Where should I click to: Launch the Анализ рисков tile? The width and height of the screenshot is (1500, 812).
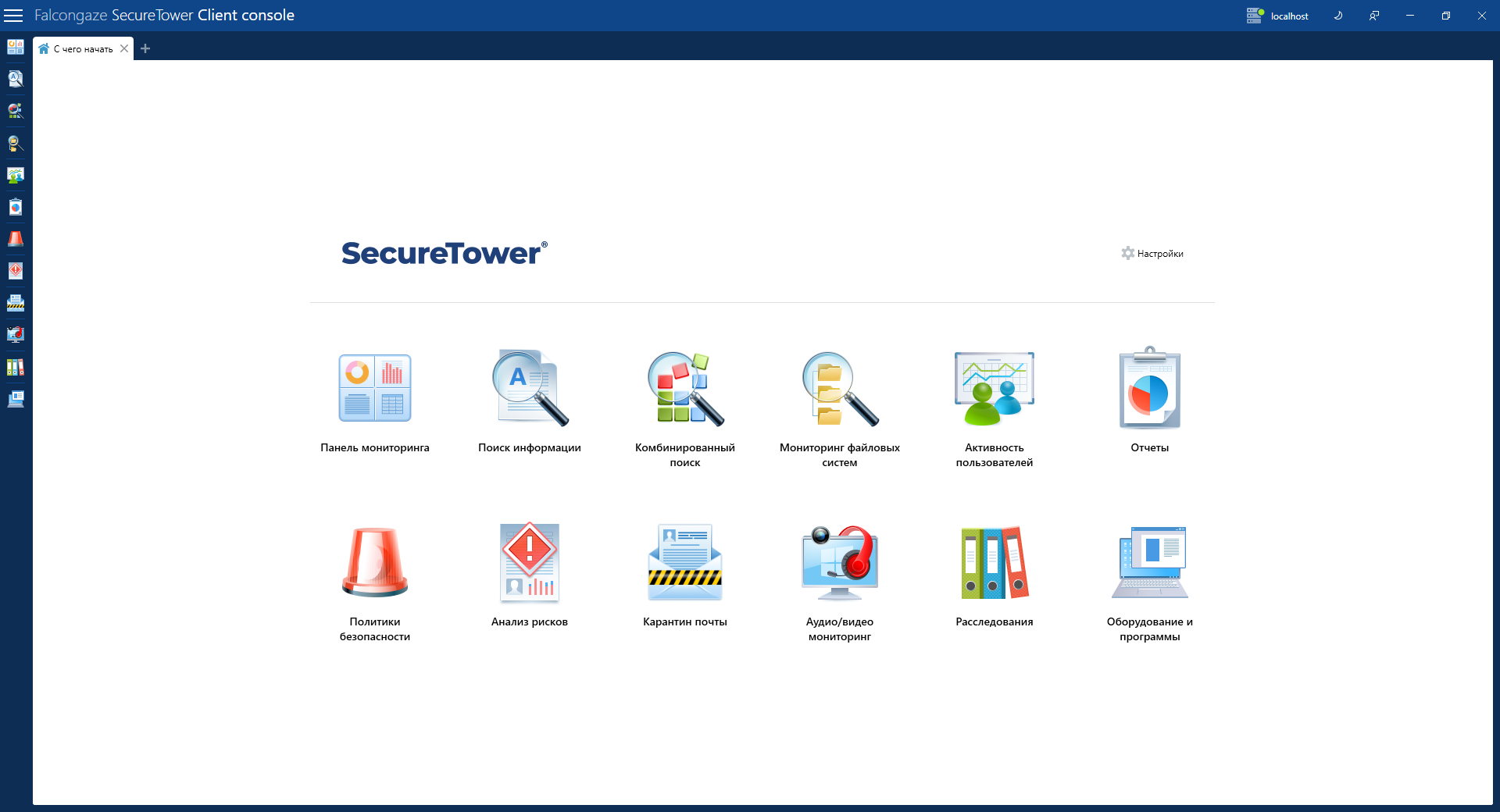(x=530, y=575)
